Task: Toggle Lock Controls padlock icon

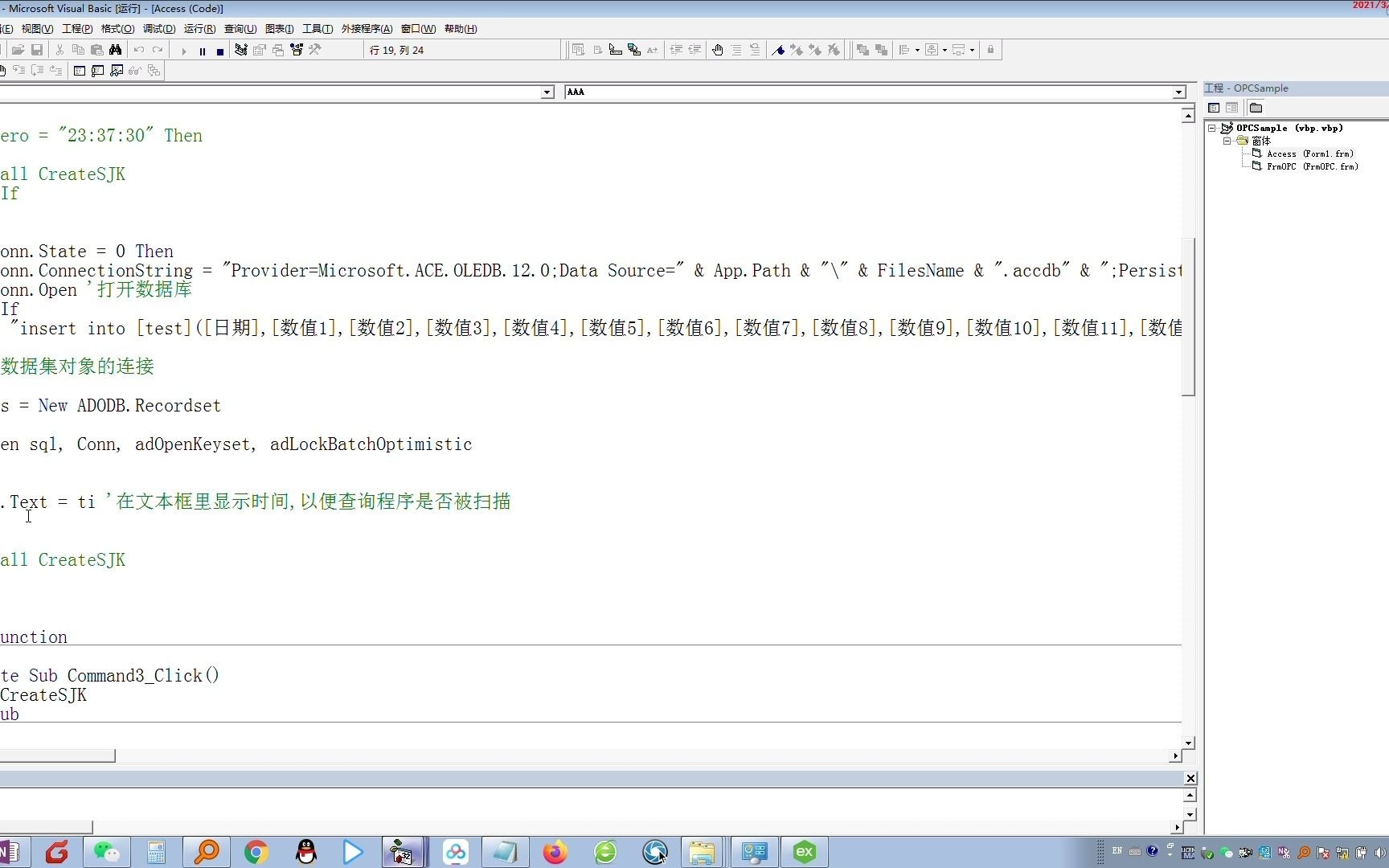Action: pyautogui.click(x=990, y=50)
